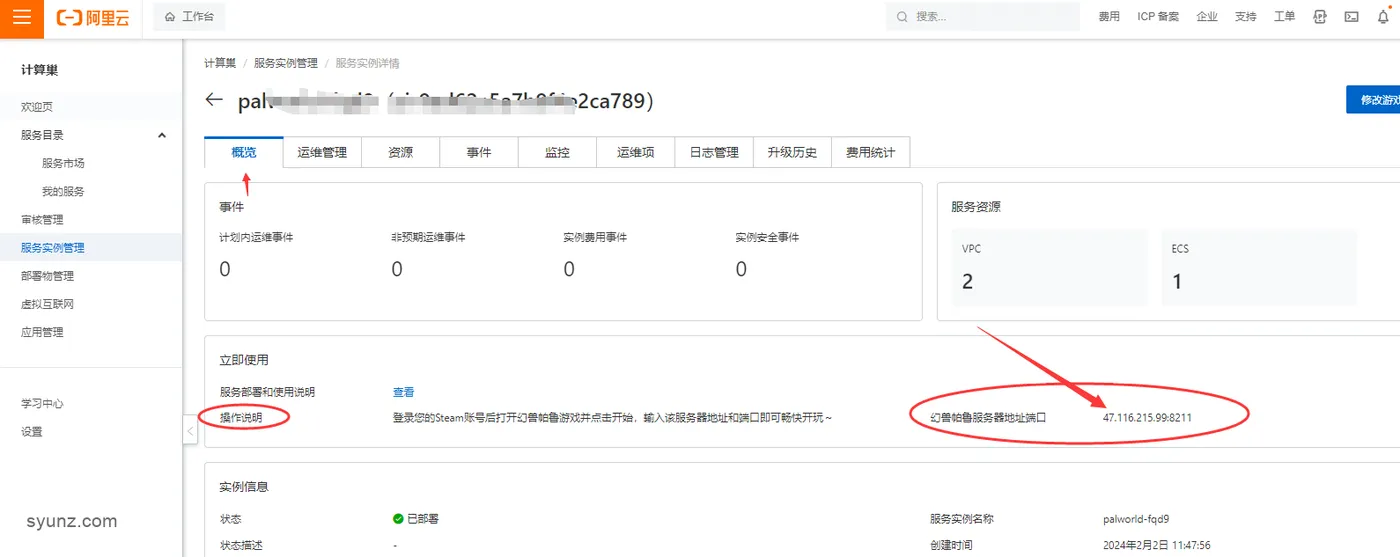Click the Alibaba Cloud logo
This screenshot has height=557, width=1400.
click(92, 17)
